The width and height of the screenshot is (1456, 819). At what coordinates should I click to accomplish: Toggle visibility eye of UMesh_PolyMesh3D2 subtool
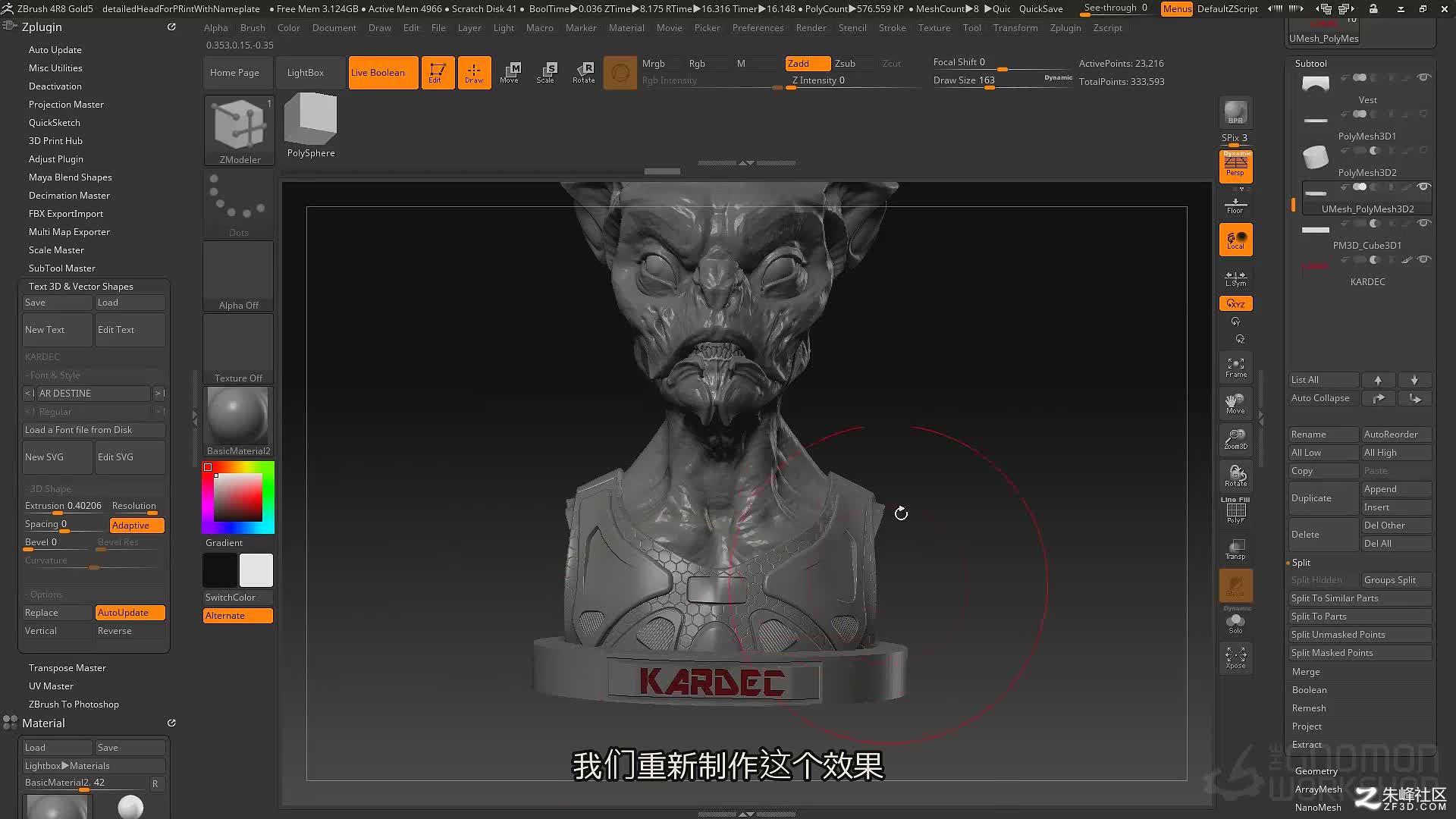1423,187
